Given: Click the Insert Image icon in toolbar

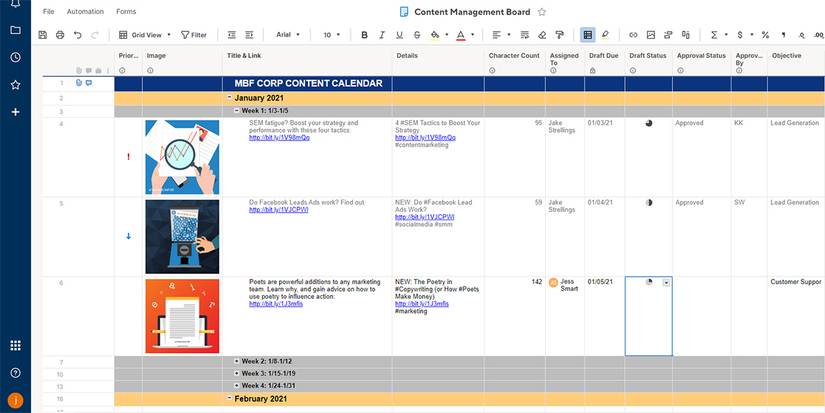Looking at the screenshot, I should point(651,35).
